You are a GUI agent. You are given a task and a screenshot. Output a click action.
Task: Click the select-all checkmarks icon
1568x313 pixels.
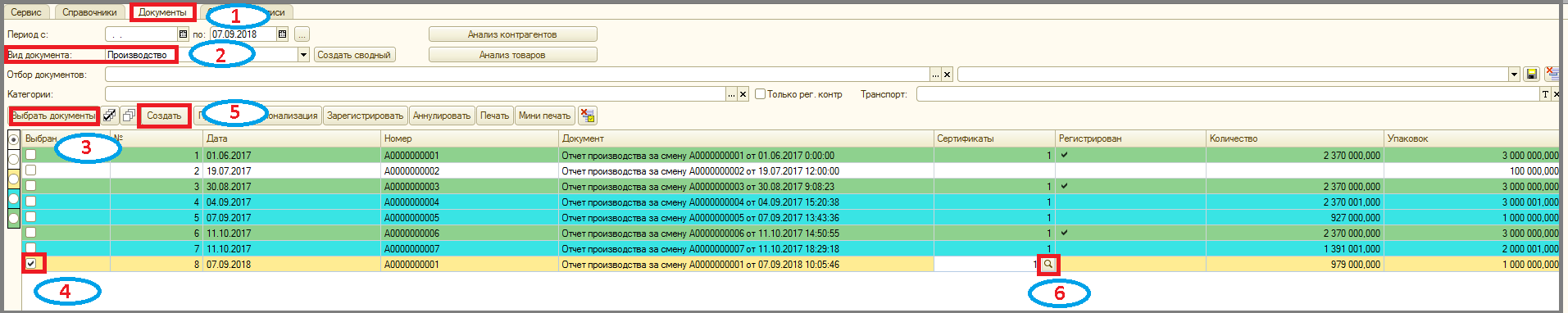pos(109,116)
